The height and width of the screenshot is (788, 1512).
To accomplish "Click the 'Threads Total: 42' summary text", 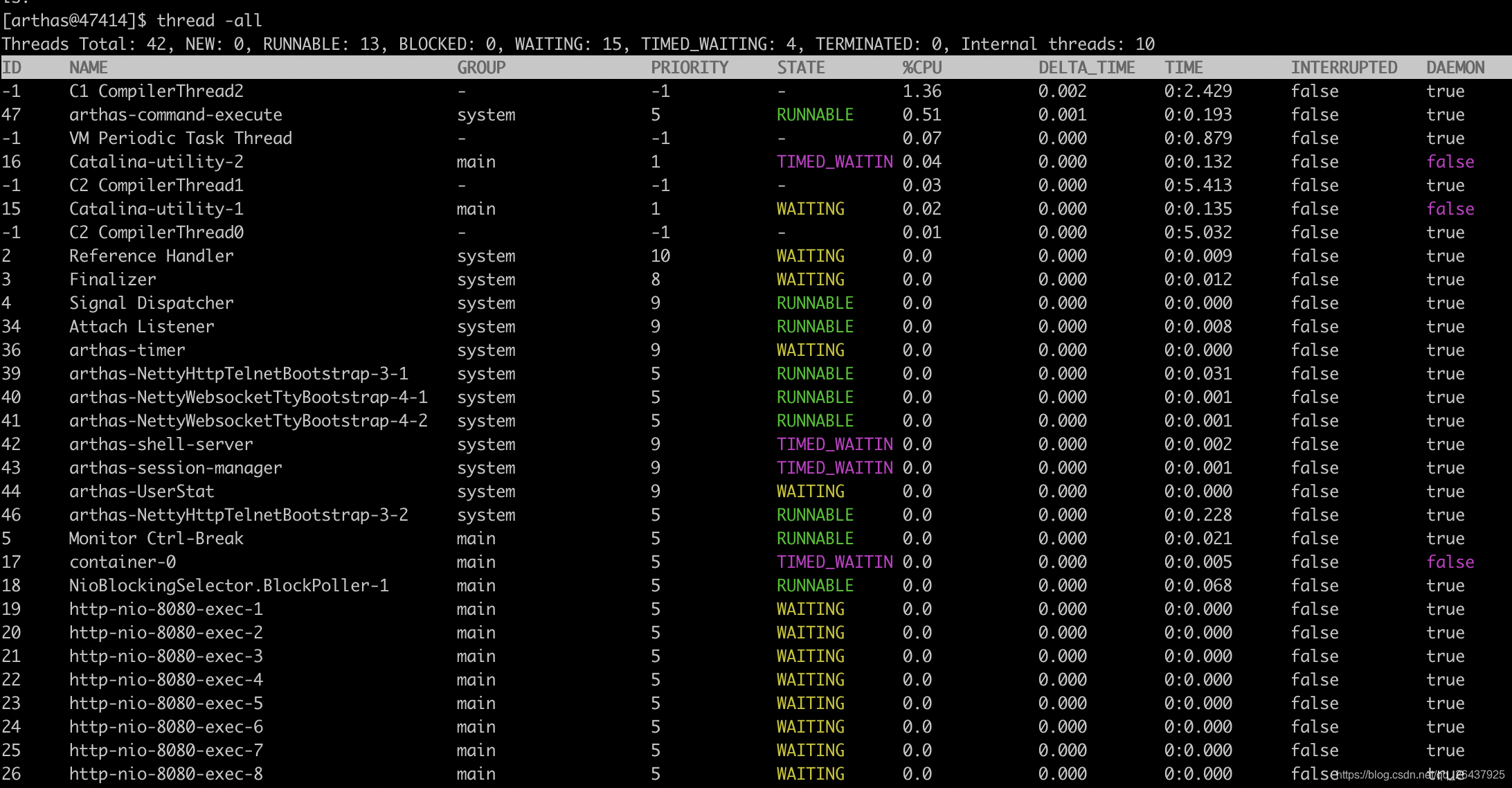I will pos(84,44).
